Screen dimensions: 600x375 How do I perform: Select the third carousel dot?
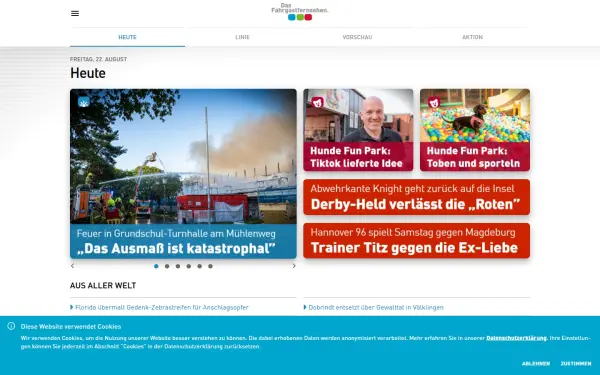pyautogui.click(x=178, y=266)
